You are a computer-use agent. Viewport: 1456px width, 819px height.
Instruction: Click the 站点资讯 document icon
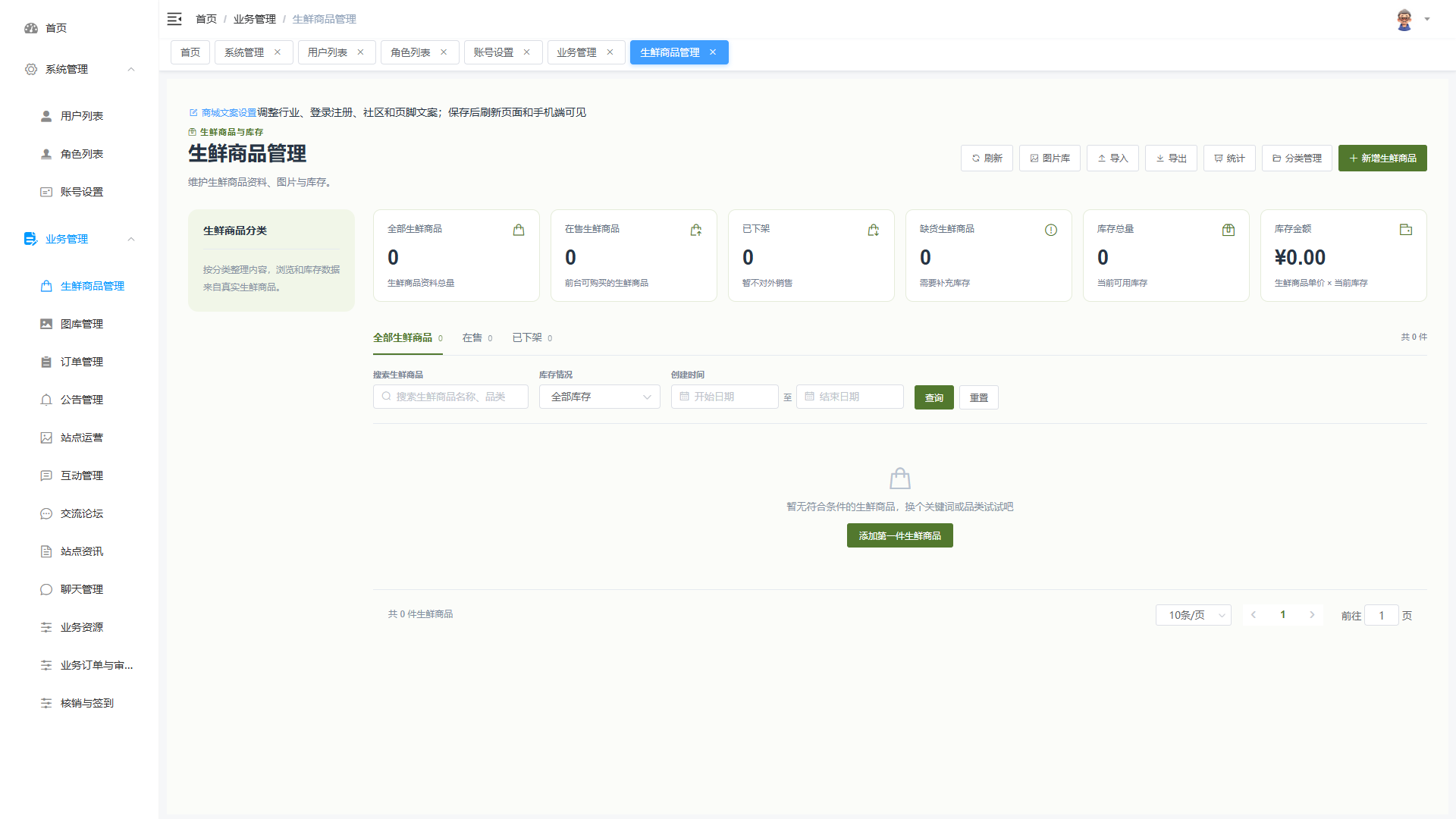[x=46, y=551]
